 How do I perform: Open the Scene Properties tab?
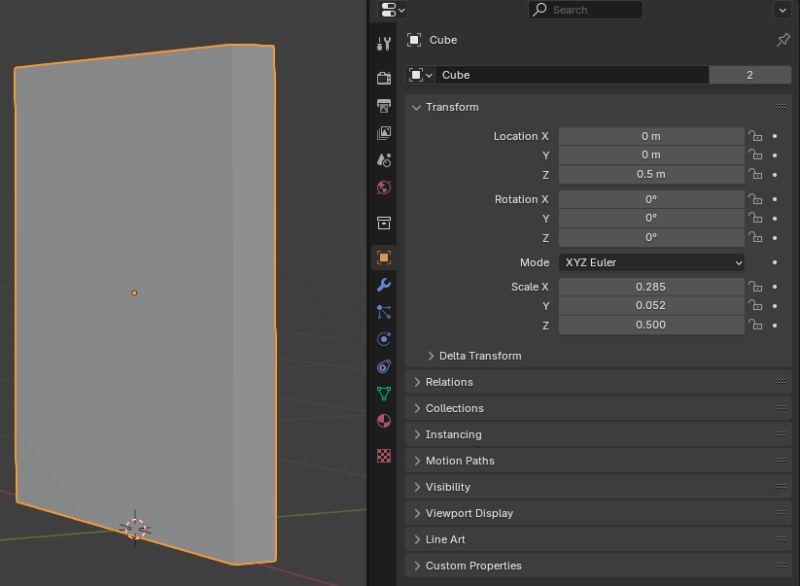click(382, 160)
